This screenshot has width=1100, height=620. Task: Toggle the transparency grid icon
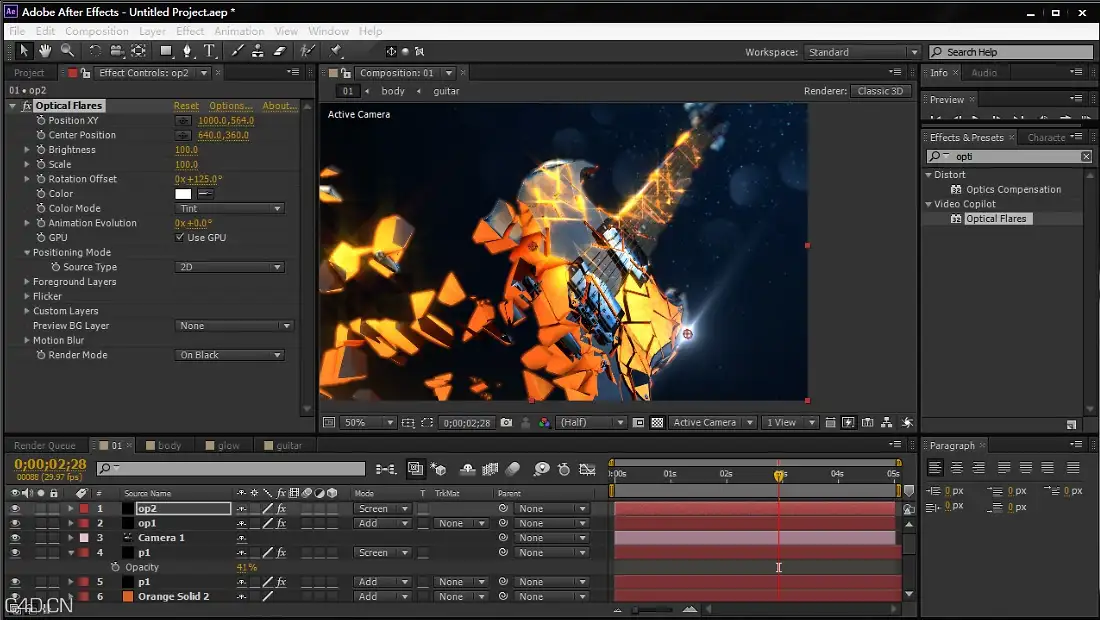(x=657, y=422)
